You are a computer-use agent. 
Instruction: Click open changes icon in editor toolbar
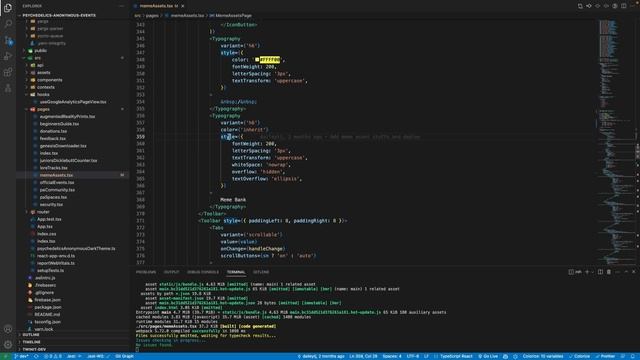580,6
